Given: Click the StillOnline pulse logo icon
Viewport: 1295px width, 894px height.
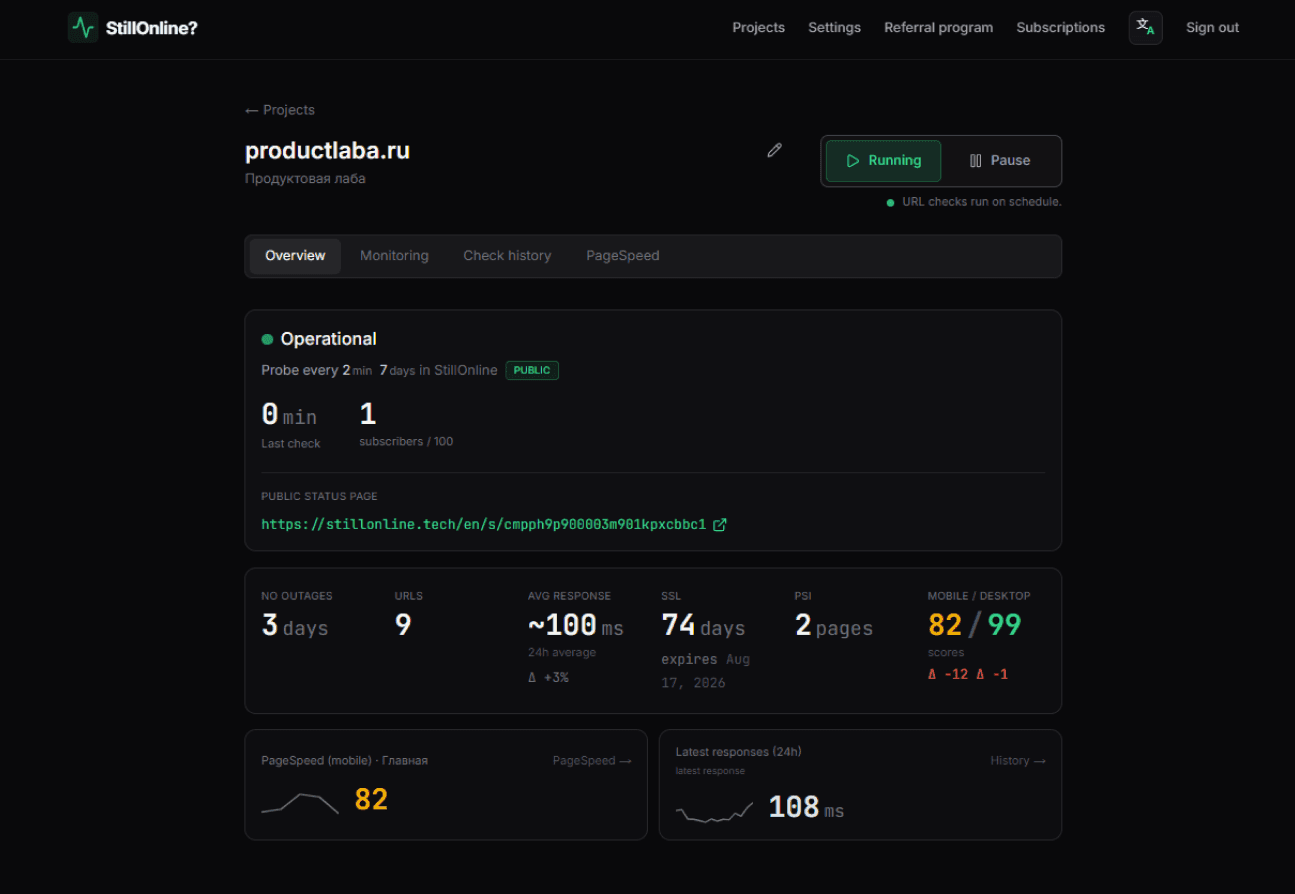Looking at the screenshot, I should (83, 28).
